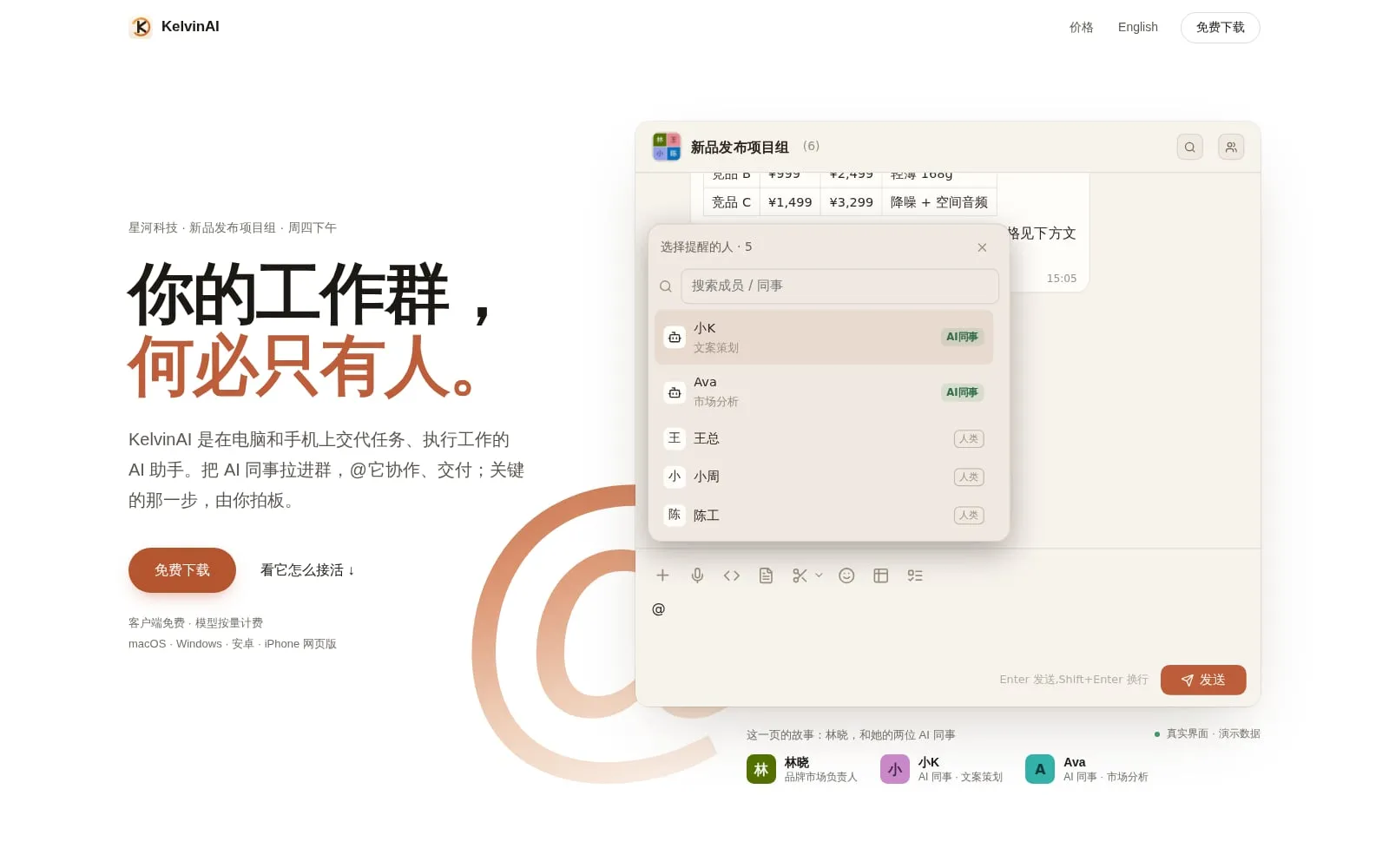Open the 看它怎么接活 link

click(307, 570)
